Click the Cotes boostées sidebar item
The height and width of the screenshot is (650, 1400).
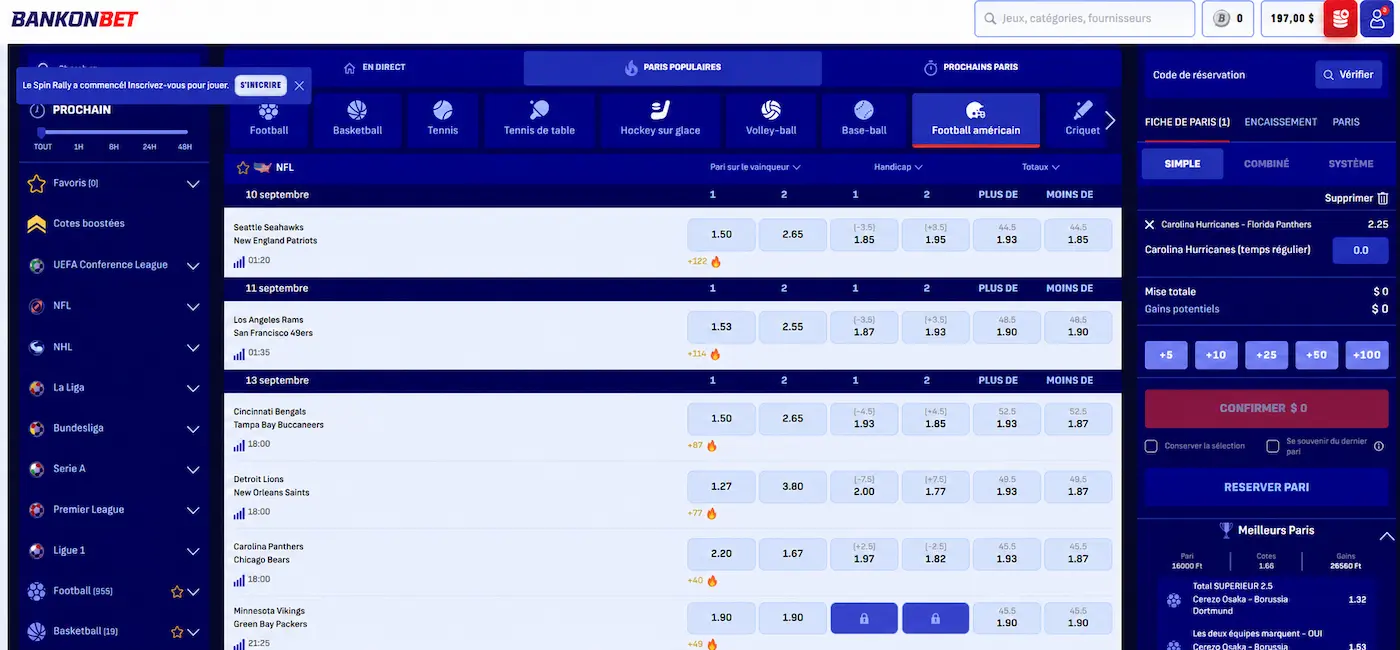(89, 224)
